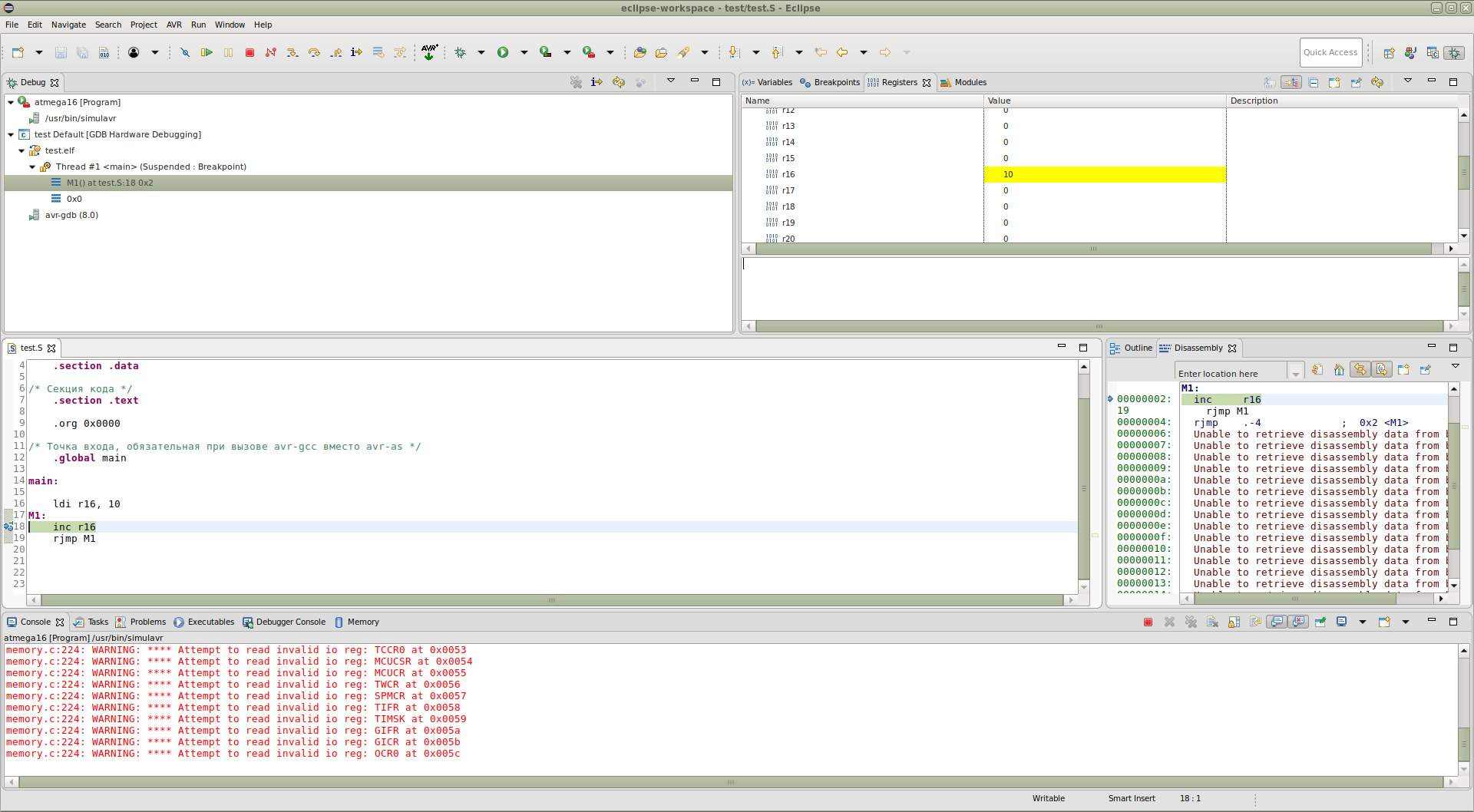This screenshot has width=1474, height=812.
Task: Click the Step Into icon
Action: [292, 52]
